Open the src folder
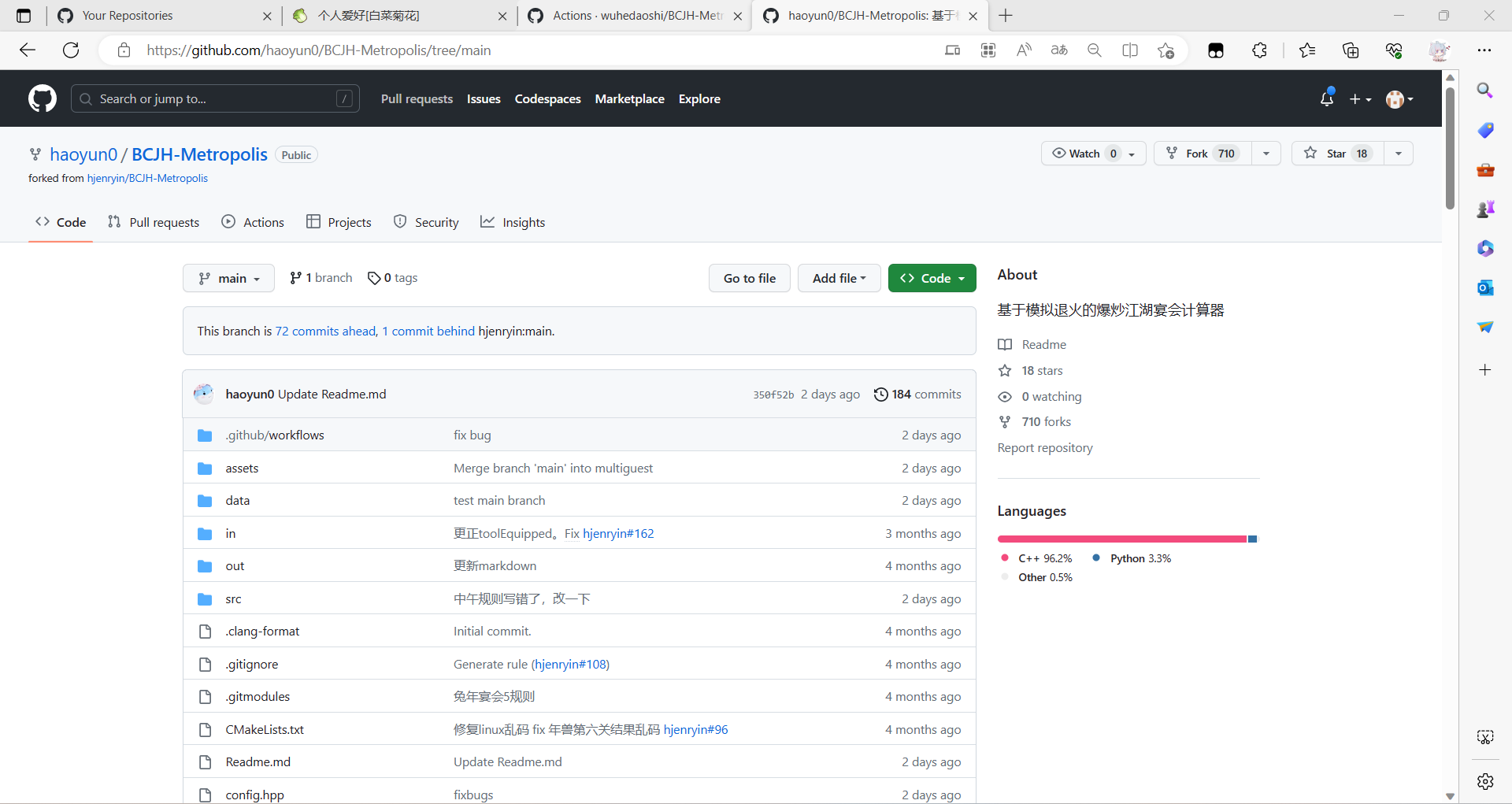The width and height of the screenshot is (1512, 804). pyautogui.click(x=233, y=598)
